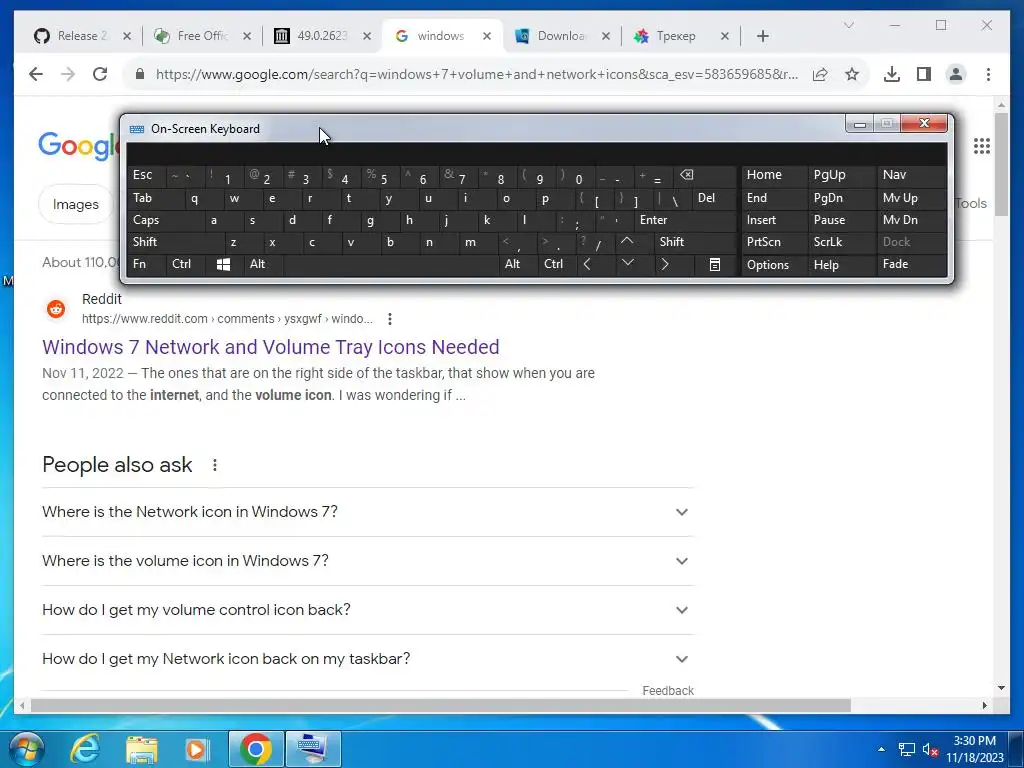Open the Google apps grid icon
Viewport: 1024px width, 768px height.
(982, 146)
